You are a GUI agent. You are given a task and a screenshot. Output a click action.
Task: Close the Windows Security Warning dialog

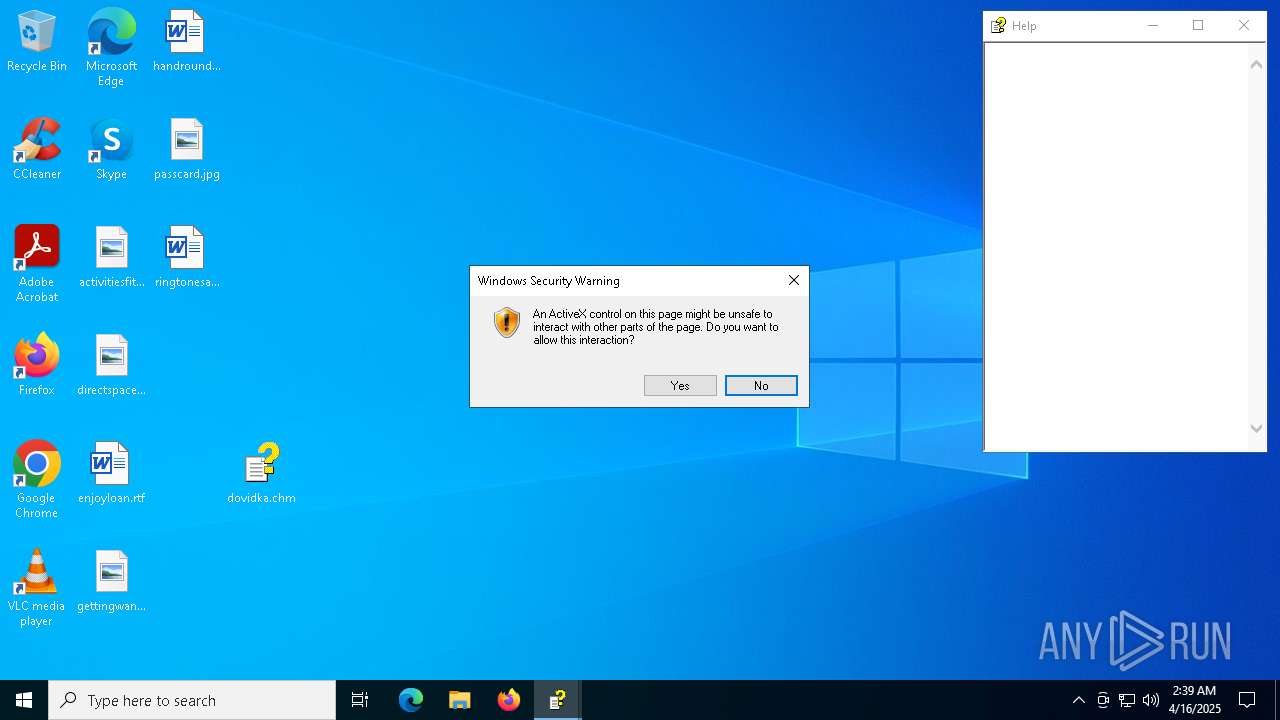coord(794,281)
